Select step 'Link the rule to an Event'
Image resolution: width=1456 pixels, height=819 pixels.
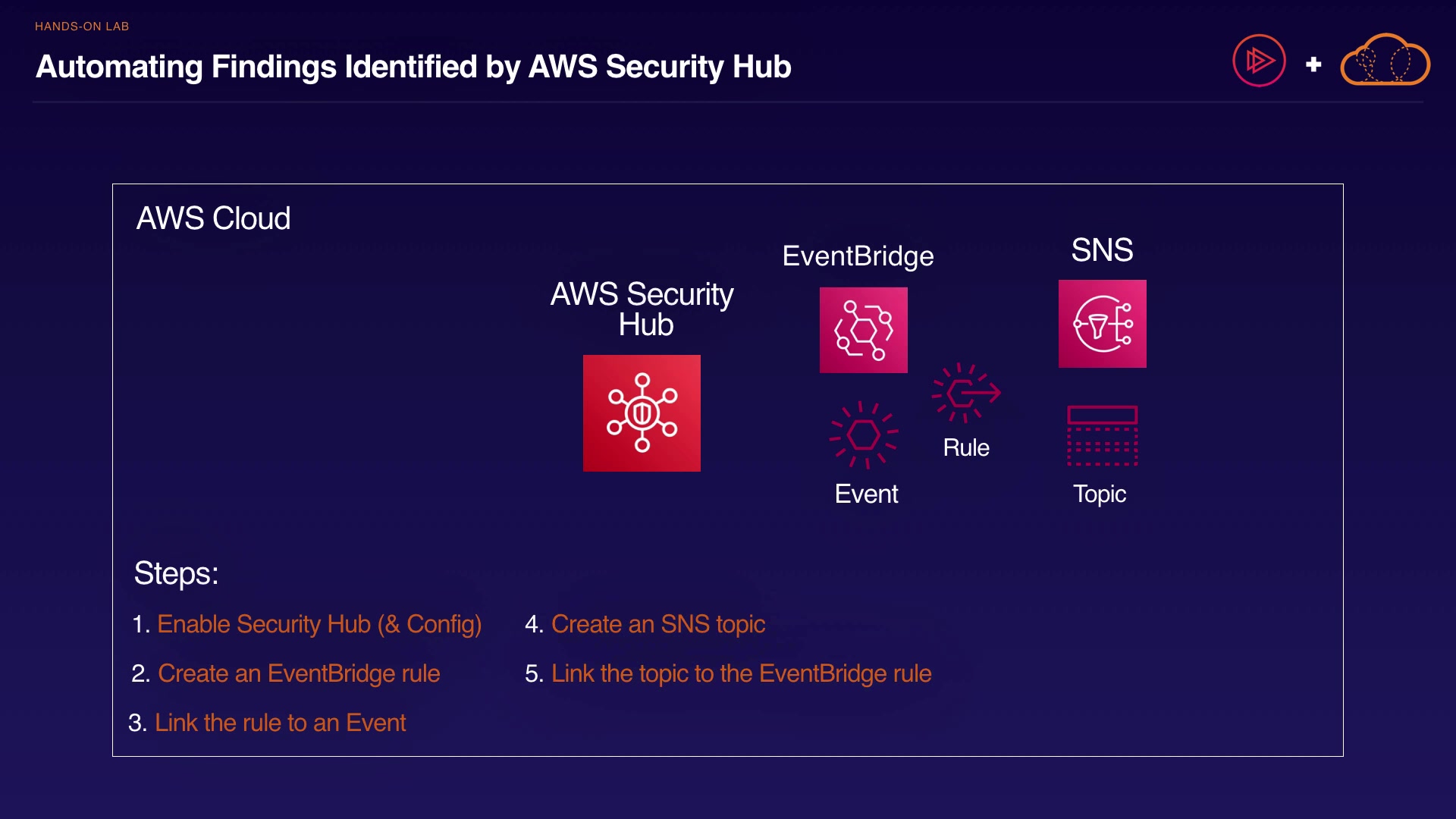pyautogui.click(x=280, y=723)
